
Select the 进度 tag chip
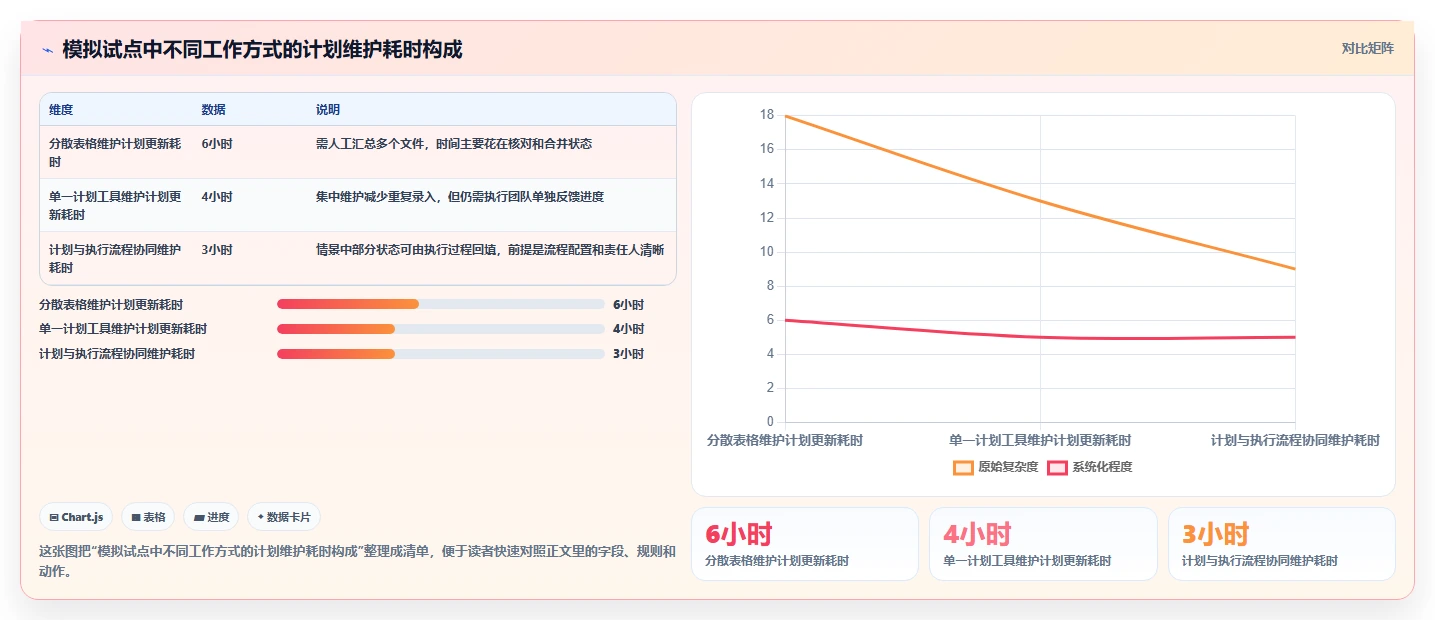coord(211,517)
